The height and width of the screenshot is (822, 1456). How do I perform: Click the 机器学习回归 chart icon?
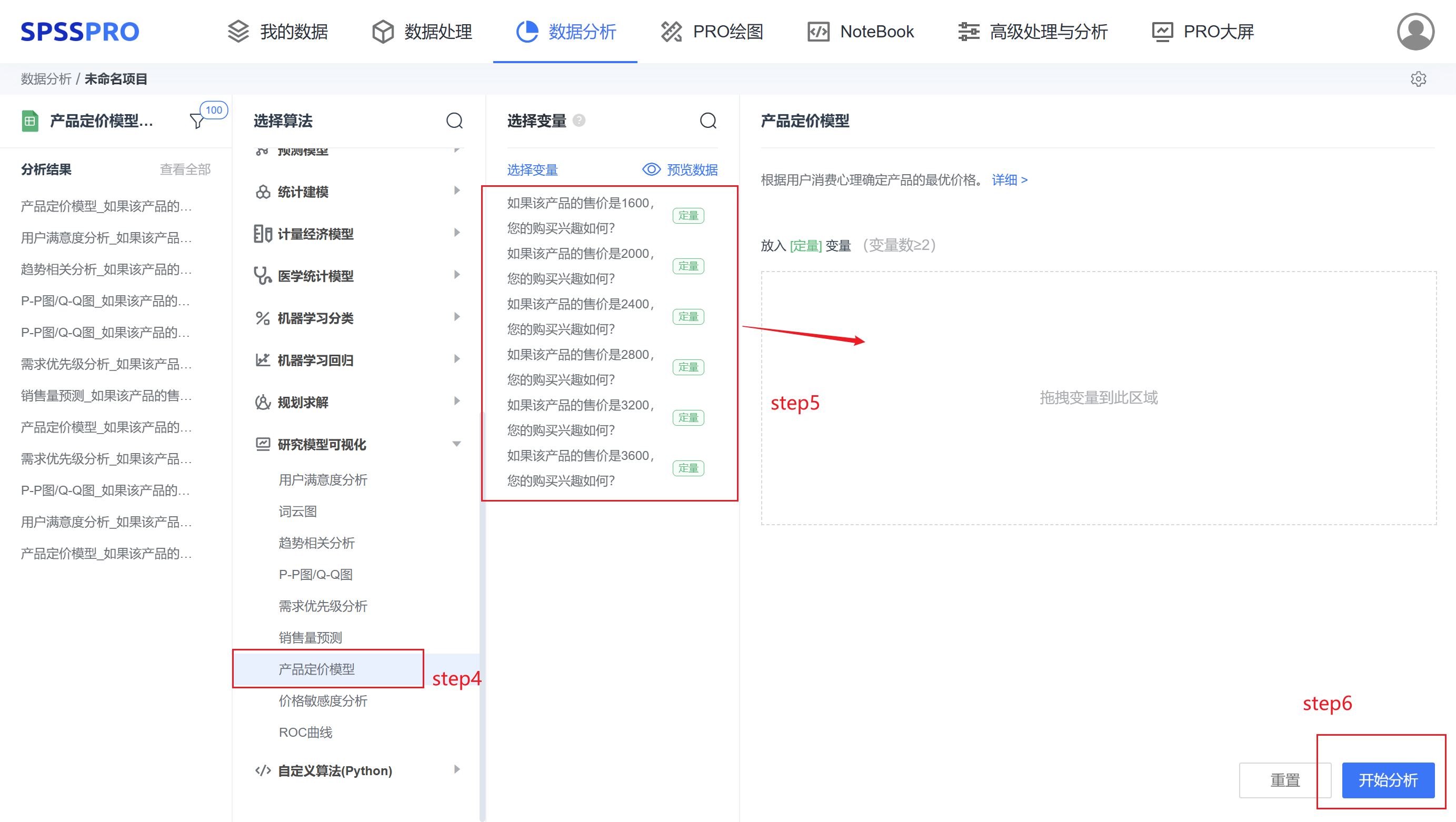[x=263, y=360]
